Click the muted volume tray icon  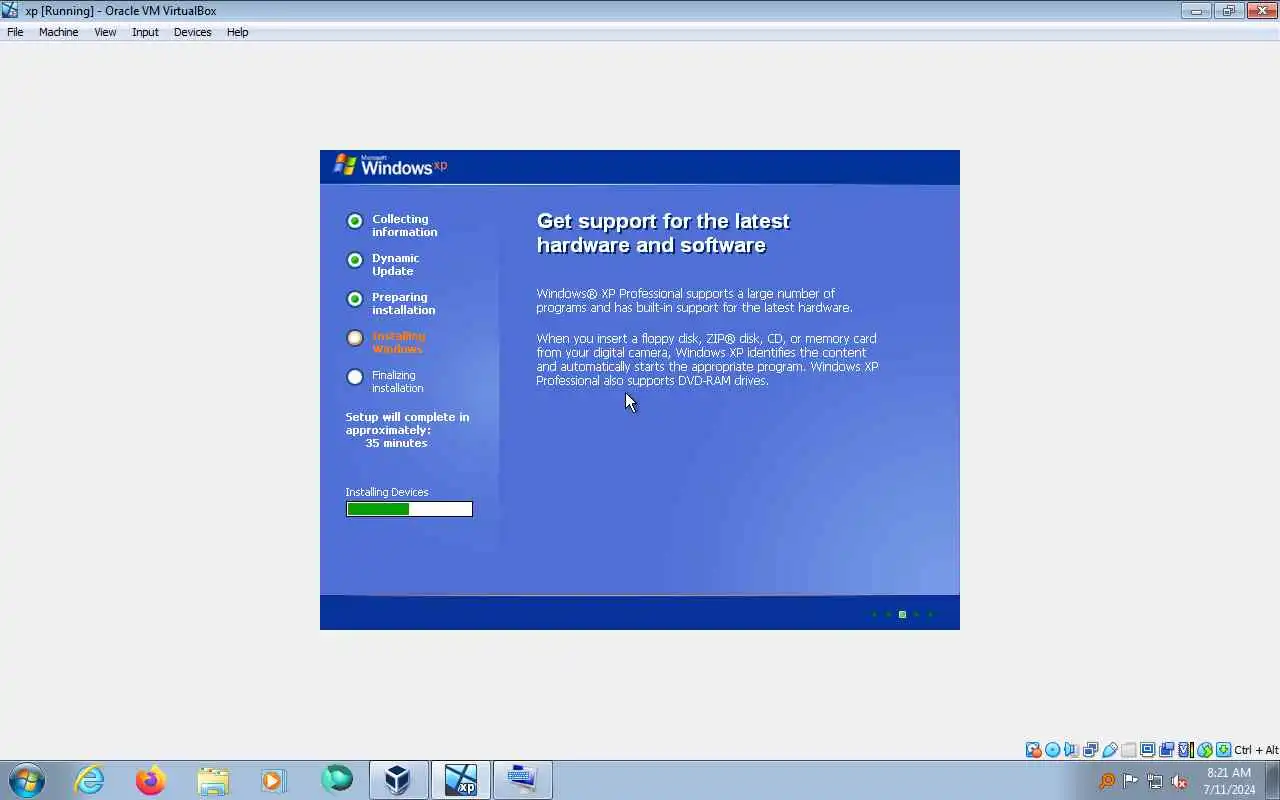click(x=1179, y=781)
